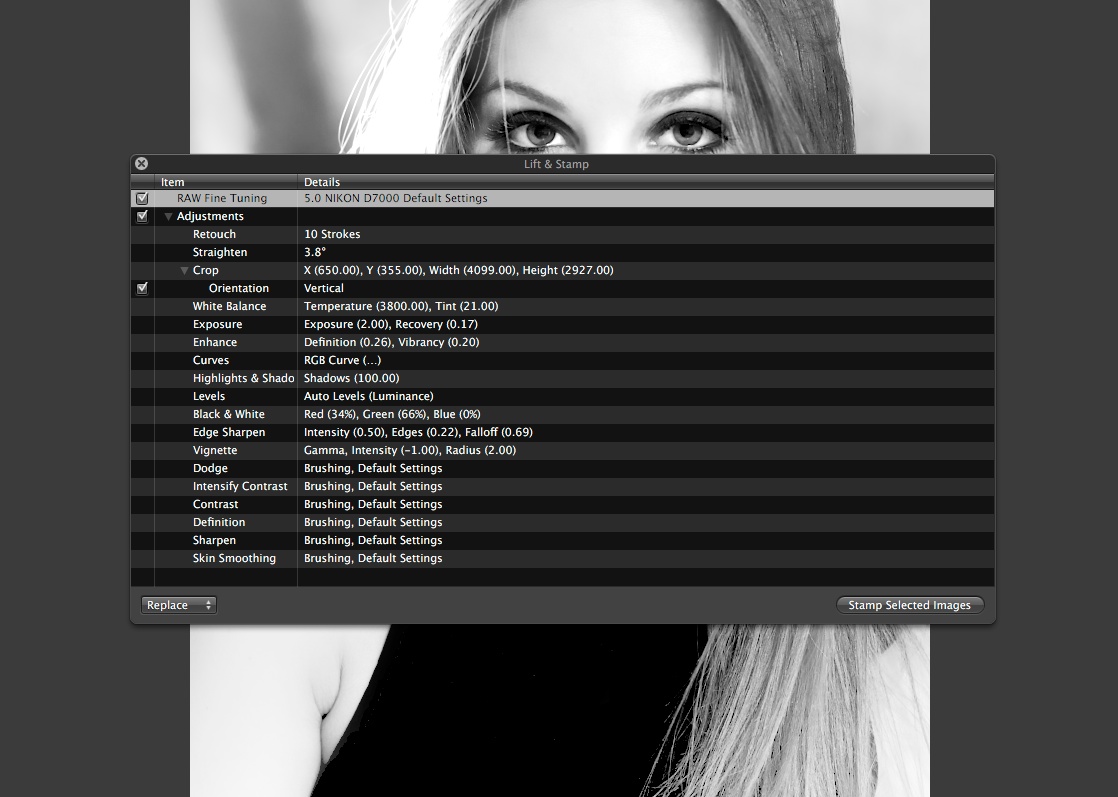Select the Straighten item in the list
This screenshot has height=797, width=1118.
click(x=219, y=253)
